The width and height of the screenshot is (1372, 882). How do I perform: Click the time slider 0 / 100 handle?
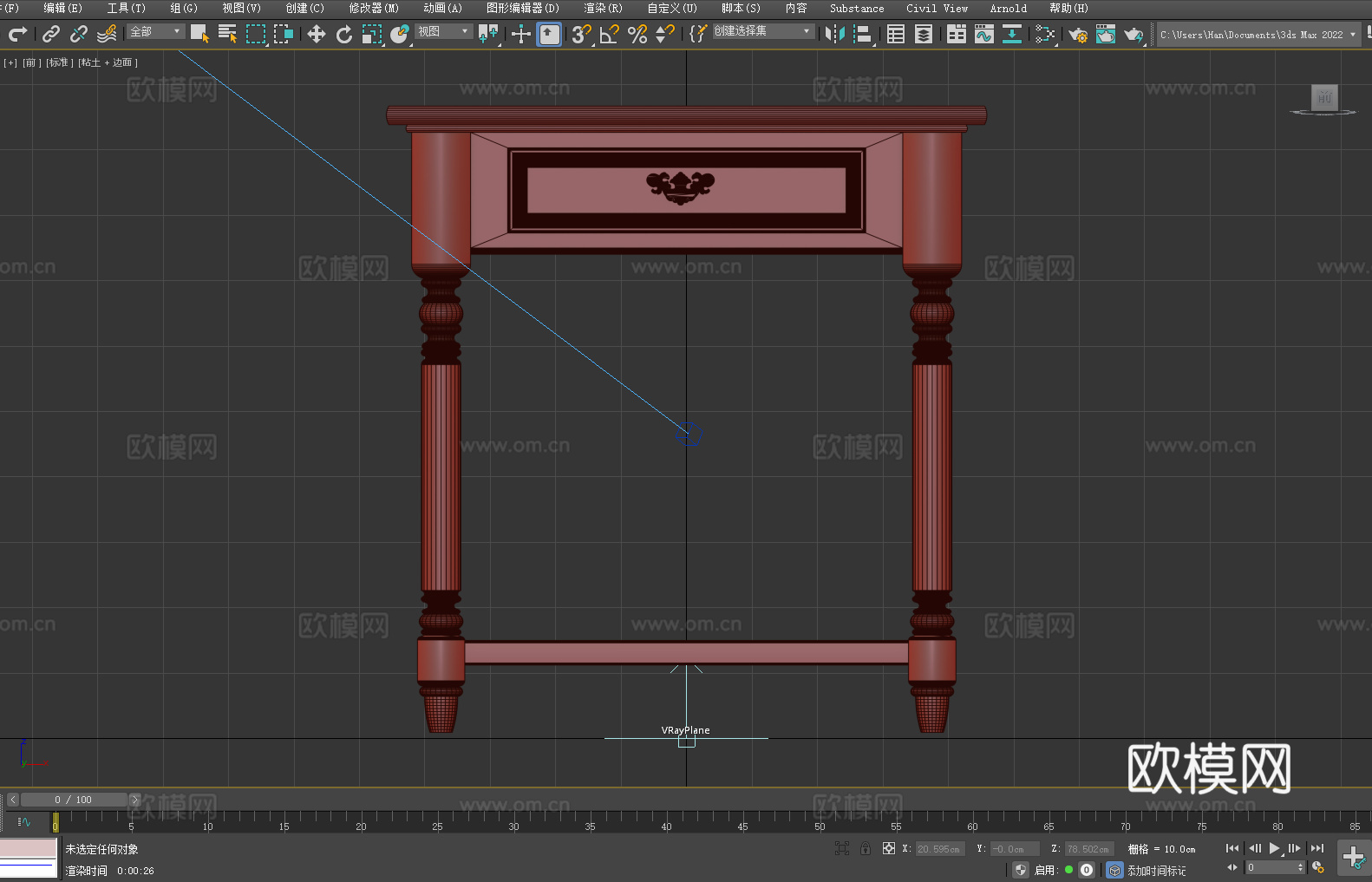tap(74, 800)
